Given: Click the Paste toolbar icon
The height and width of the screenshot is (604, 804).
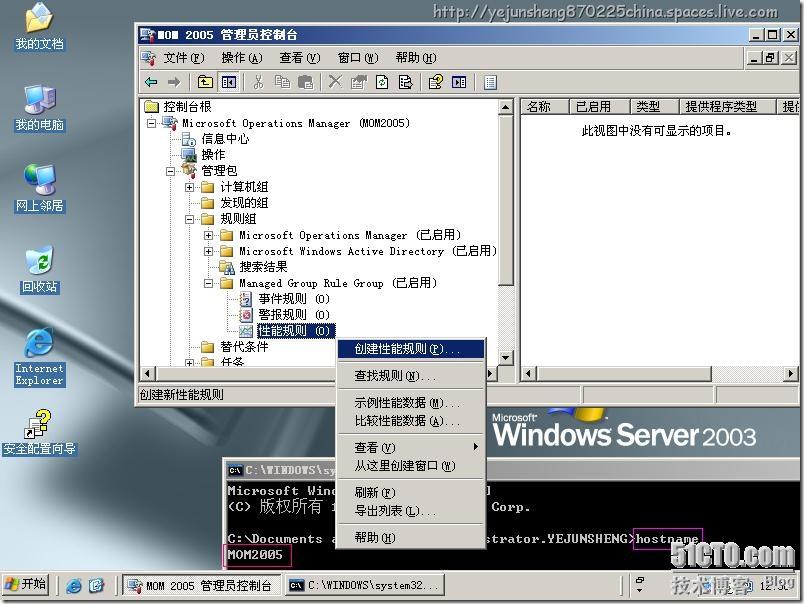Looking at the screenshot, I should 306,82.
